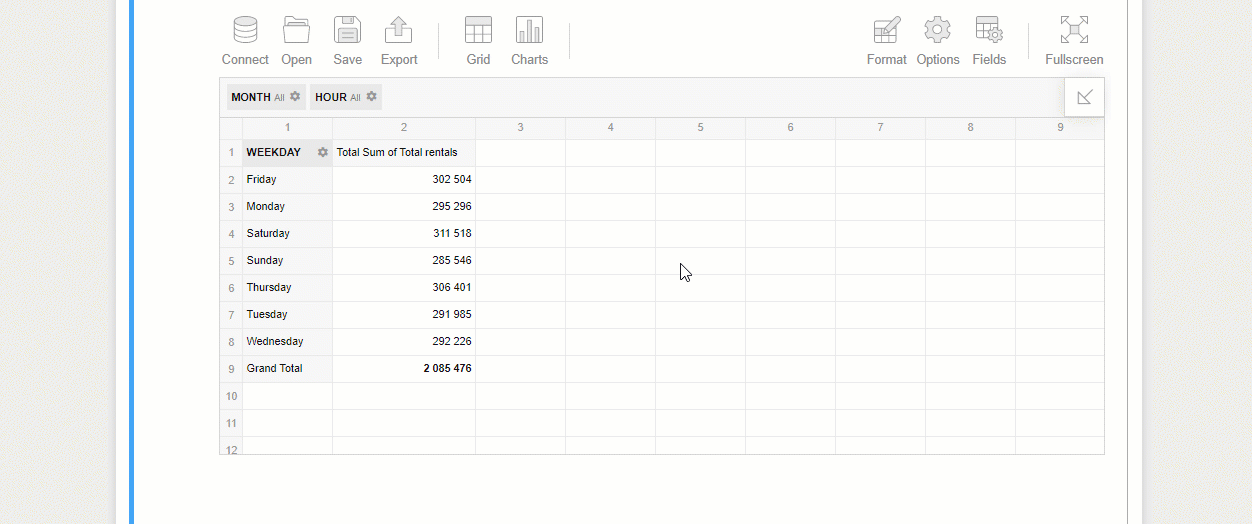The width and height of the screenshot is (1252, 524).
Task: Select row header 10
Action: point(231,397)
